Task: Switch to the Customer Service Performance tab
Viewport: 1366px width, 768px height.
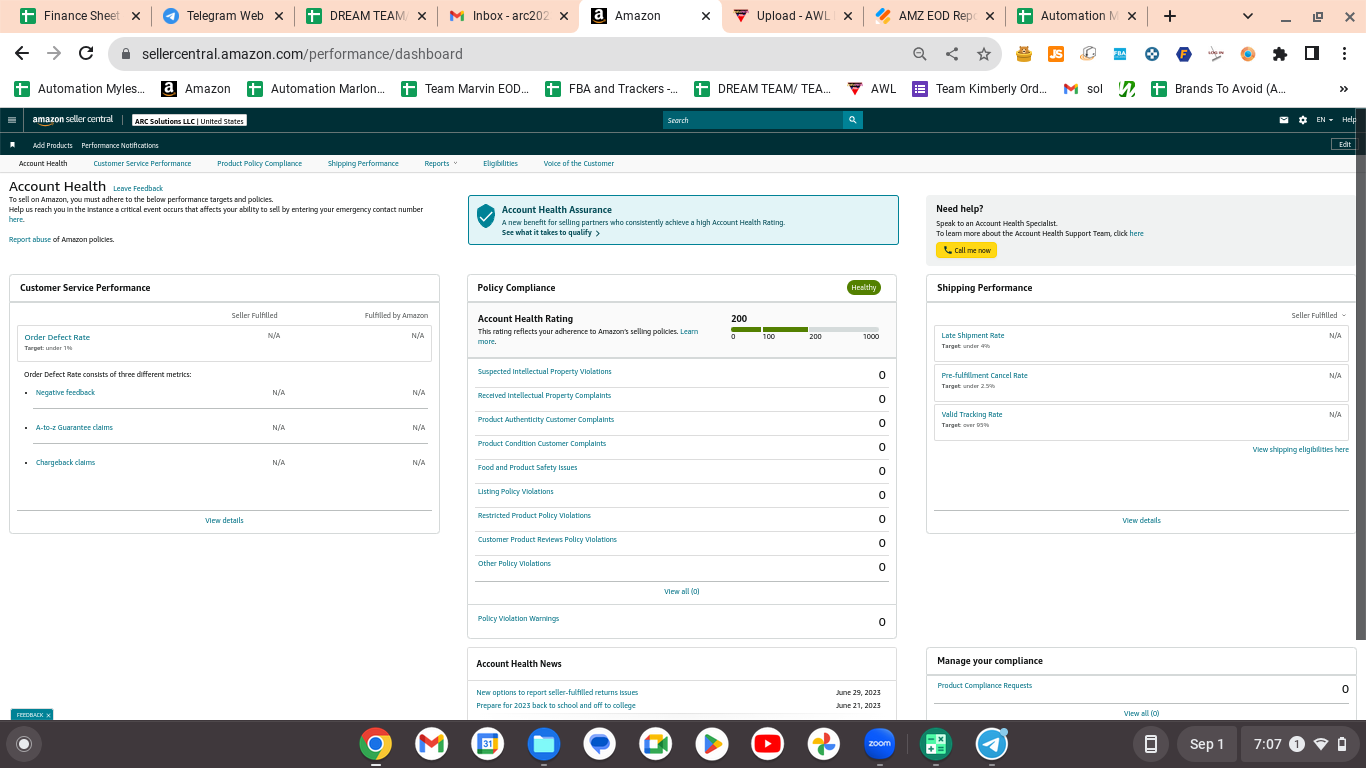Action: point(142,163)
